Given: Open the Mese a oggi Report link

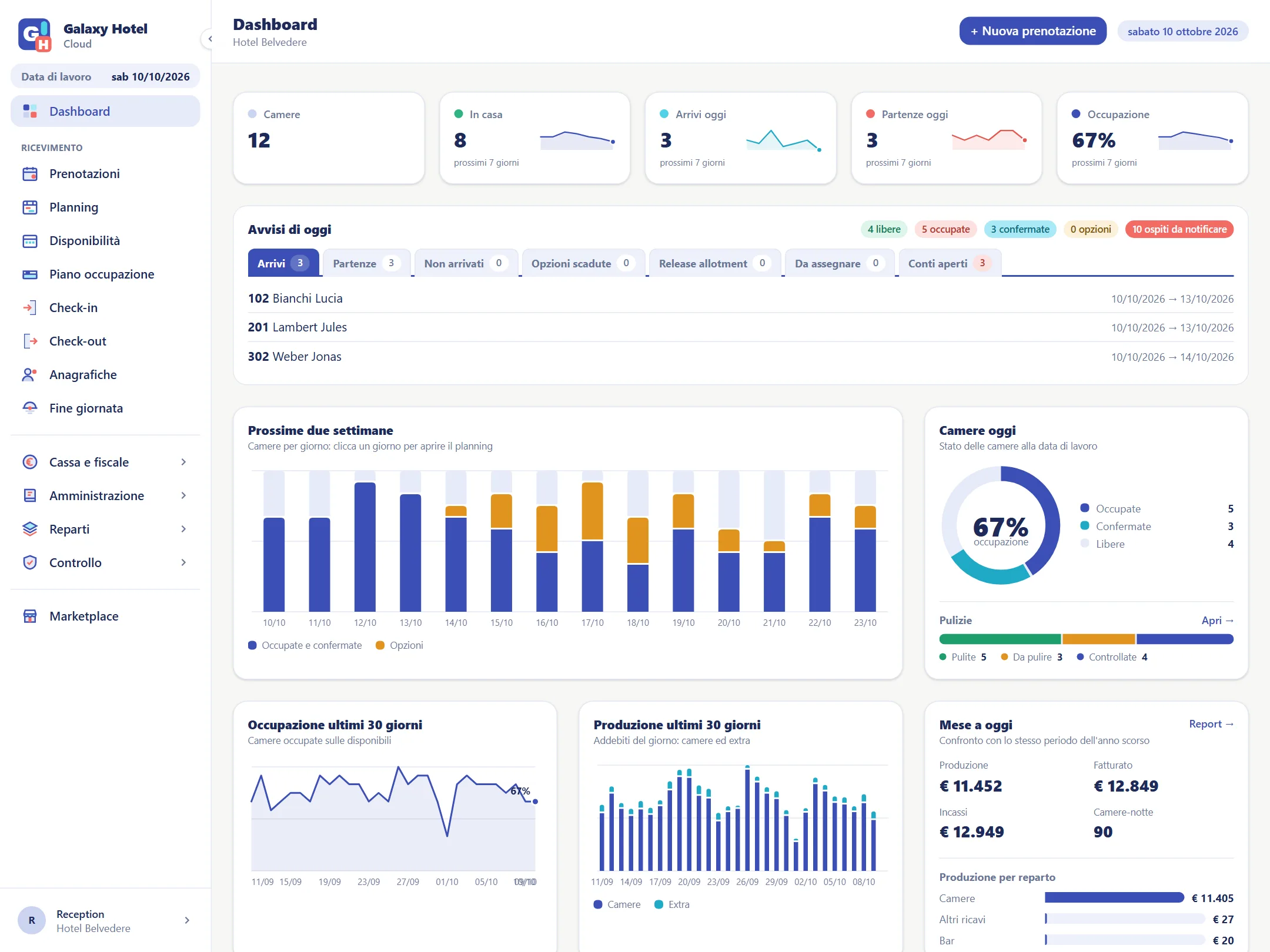Looking at the screenshot, I should tap(1211, 724).
